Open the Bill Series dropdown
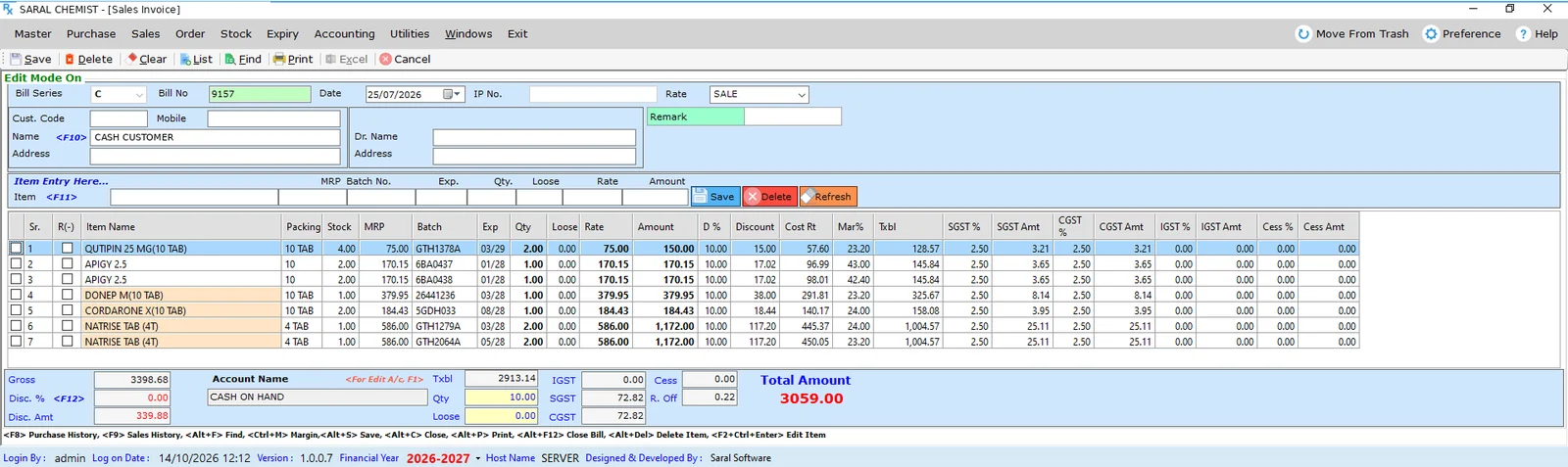 click(x=138, y=95)
